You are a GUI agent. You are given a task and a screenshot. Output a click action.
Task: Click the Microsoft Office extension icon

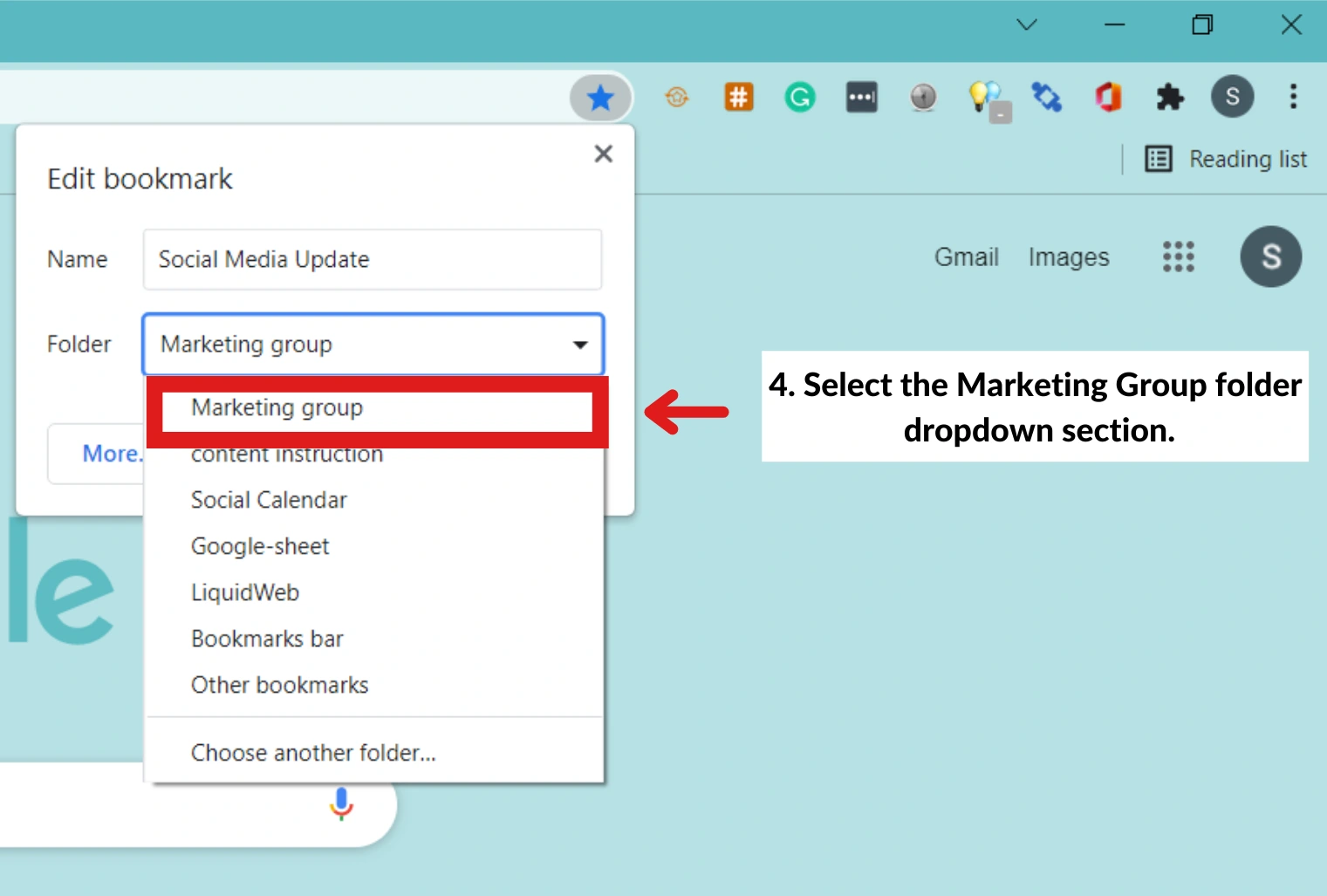[x=1108, y=97]
